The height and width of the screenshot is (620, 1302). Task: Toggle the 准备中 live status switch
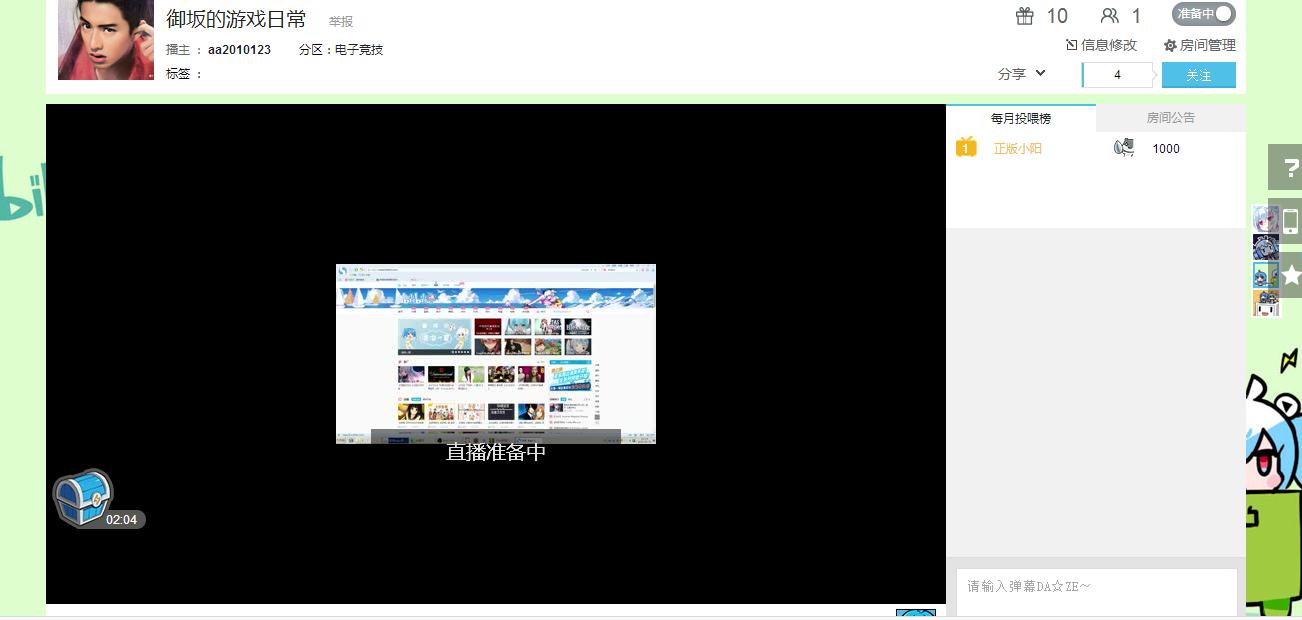coord(1203,14)
